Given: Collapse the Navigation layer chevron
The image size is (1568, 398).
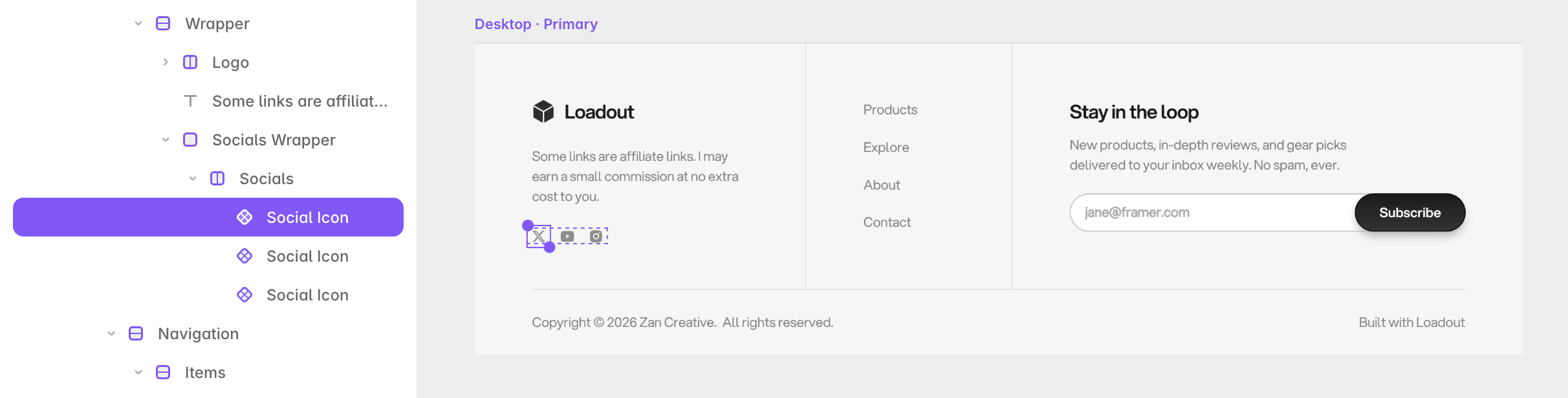Looking at the screenshot, I should [x=111, y=333].
